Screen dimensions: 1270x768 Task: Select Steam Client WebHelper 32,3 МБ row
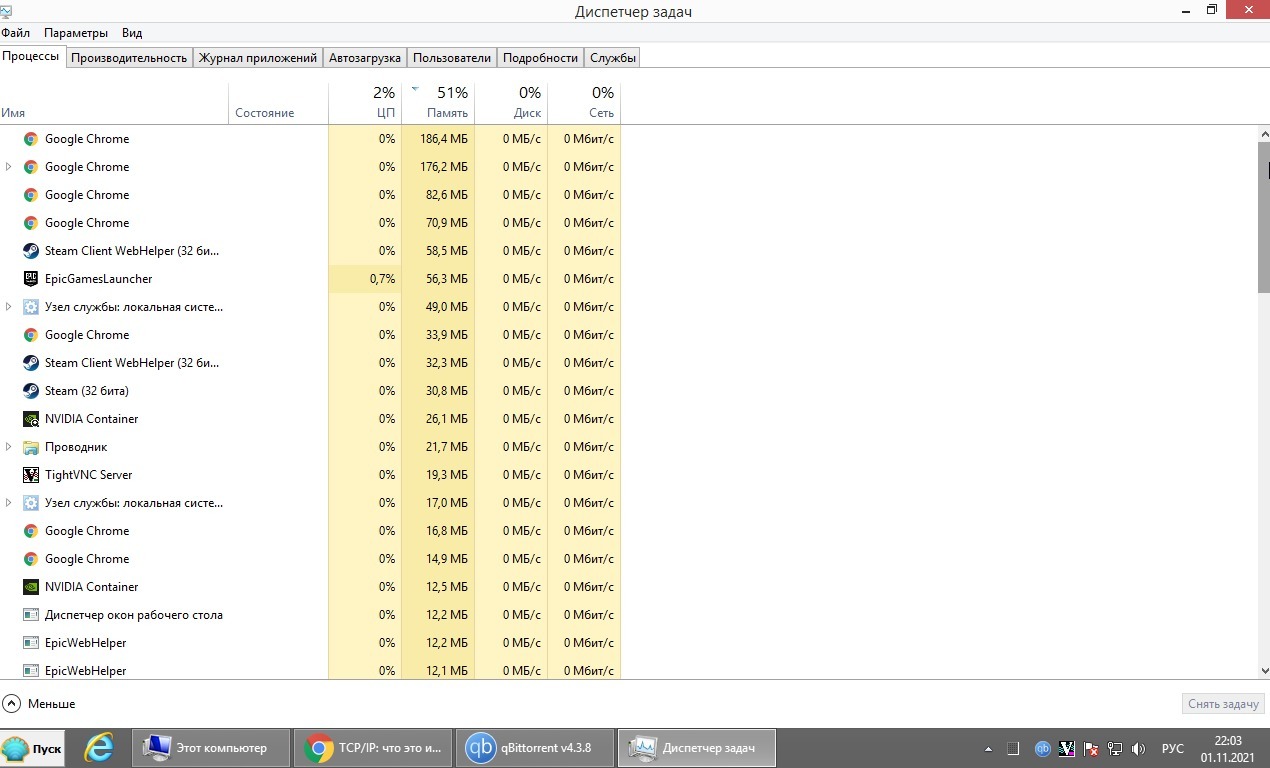[310, 363]
